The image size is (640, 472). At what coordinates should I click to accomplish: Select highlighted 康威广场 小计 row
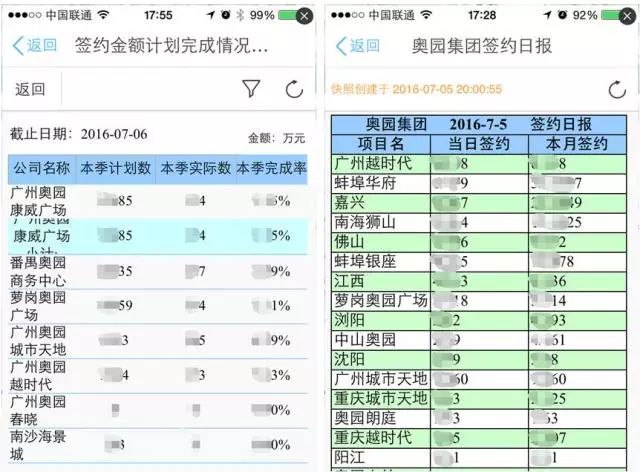pos(158,236)
